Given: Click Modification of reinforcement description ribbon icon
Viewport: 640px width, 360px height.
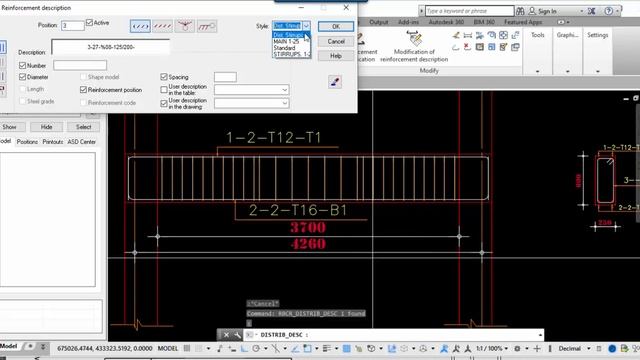Looking at the screenshot, I should pos(414,39).
